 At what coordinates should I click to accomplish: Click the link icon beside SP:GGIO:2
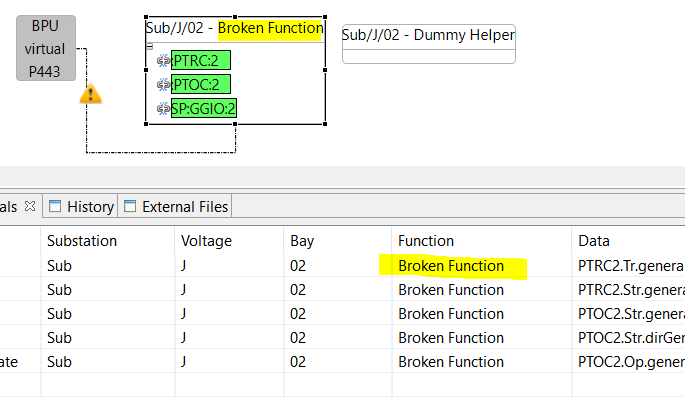[x=163, y=108]
